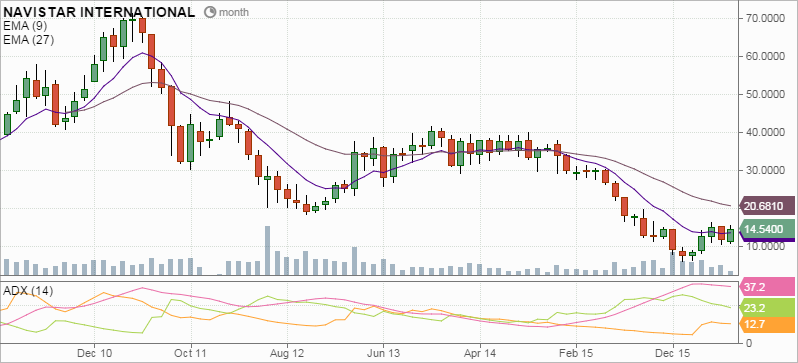Click the 20.6810 EMA price tag
Viewport: 798px width, 363px height.
768,206
